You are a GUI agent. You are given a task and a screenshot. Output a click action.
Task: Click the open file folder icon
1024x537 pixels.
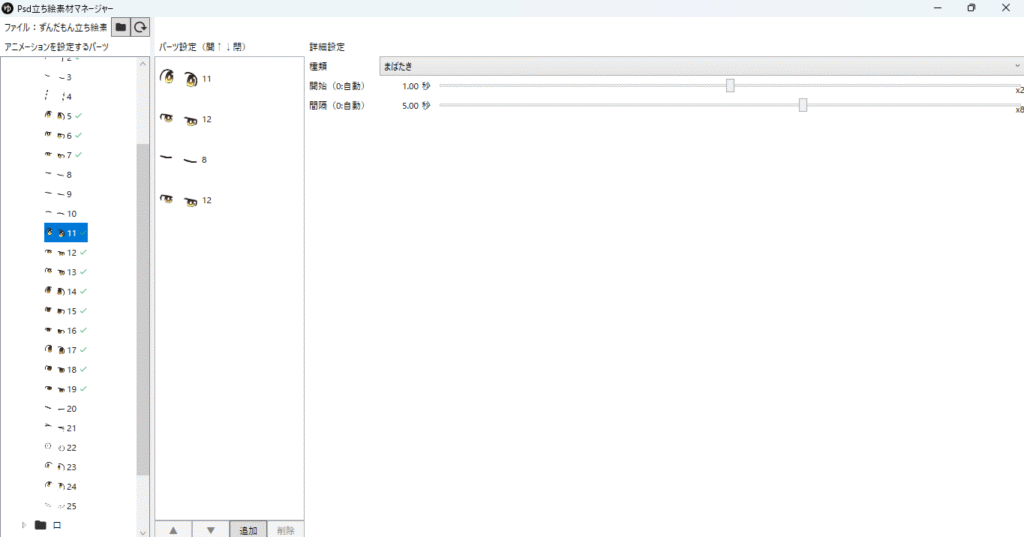point(121,28)
